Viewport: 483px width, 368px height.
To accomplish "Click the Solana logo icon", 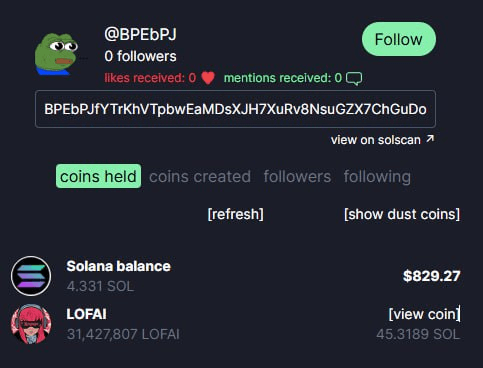I will 31,276.
